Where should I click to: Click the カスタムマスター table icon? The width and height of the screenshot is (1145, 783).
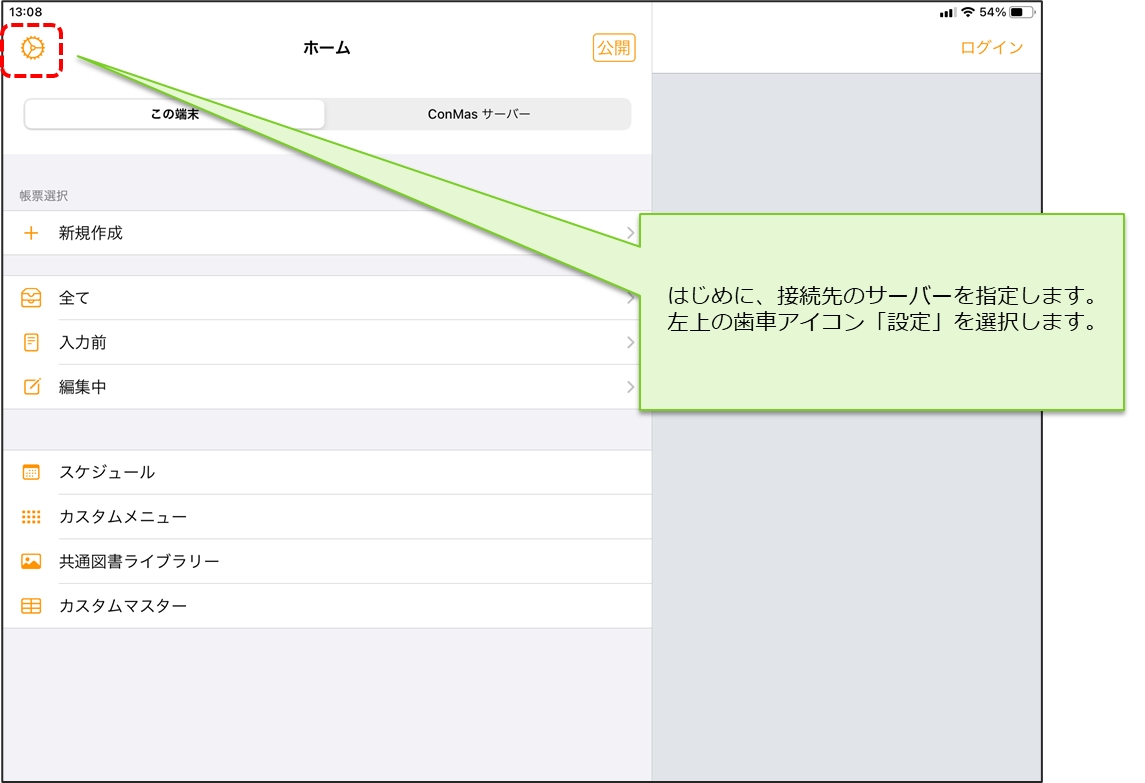click(x=31, y=606)
